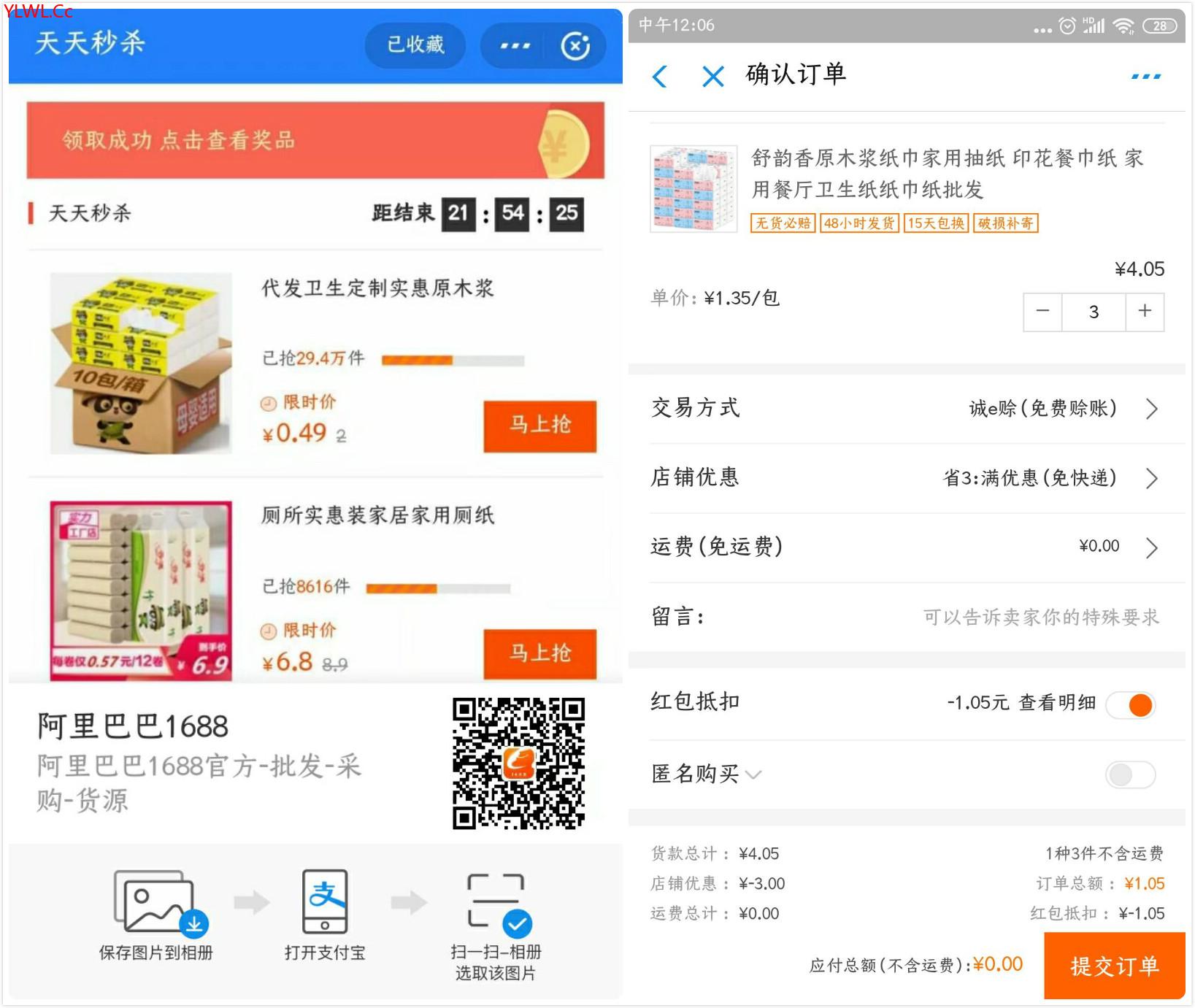This screenshot has width=1195, height=1008.
Task: Click the alarm icon in phone status bar
Action: click(1067, 26)
